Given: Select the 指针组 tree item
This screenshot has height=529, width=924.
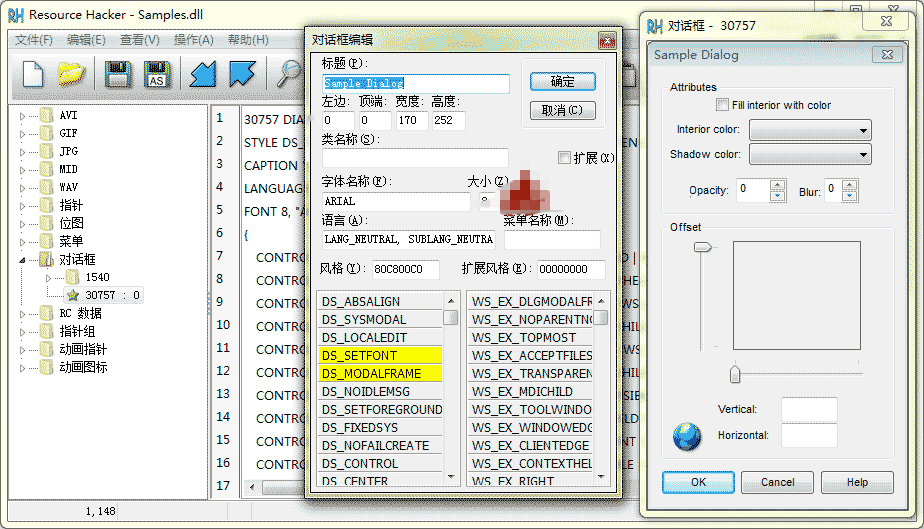Looking at the screenshot, I should tap(77, 332).
